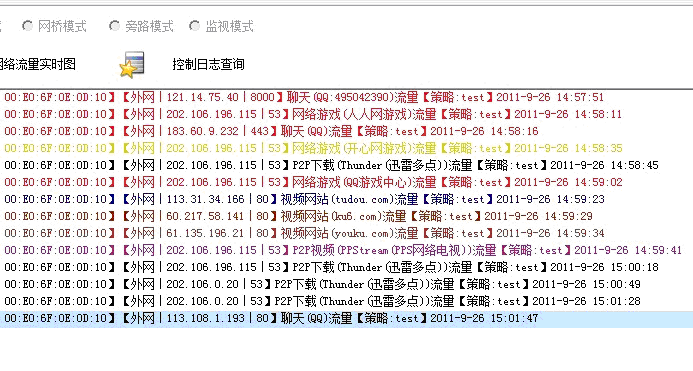693x371 pixels.
Task: Select the tudou.com video site entry
Action: (x=346, y=199)
